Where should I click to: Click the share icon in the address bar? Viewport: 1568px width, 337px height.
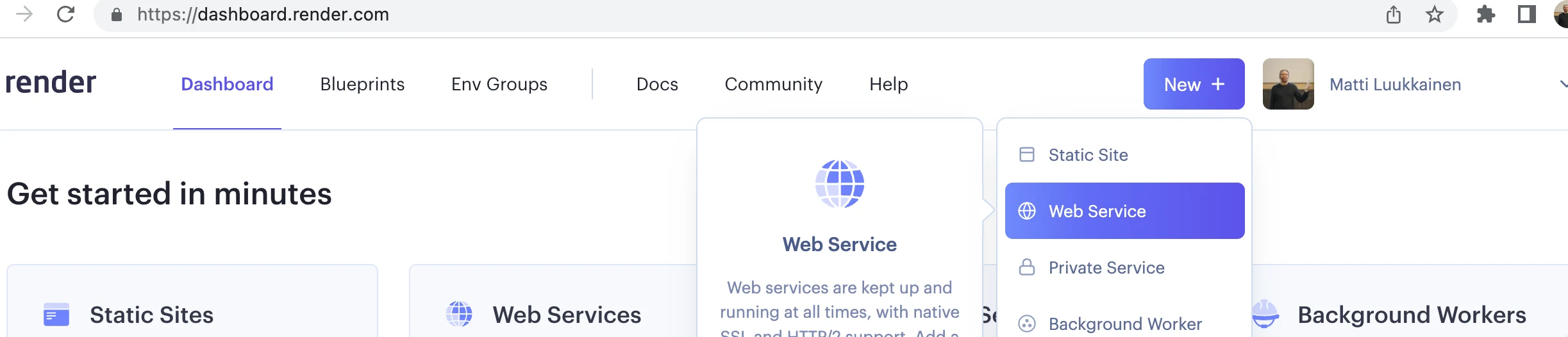click(1394, 14)
